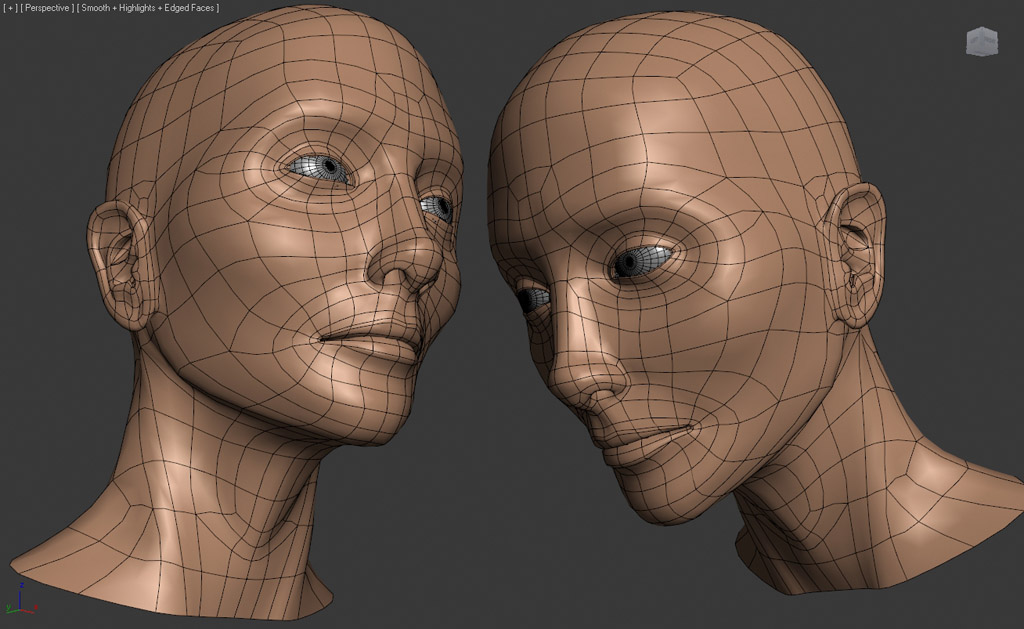This screenshot has width=1024, height=629.
Task: Click the left head's far small eye
Action: [x=437, y=207]
